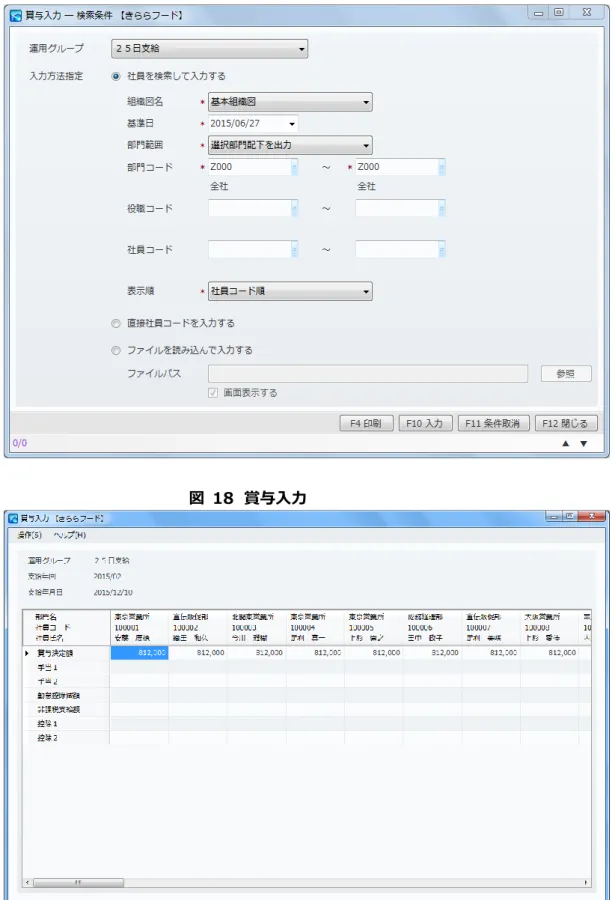Screen dimensions: 615x900
Task: Click the column header for employee 100001
Action: pos(139,627)
